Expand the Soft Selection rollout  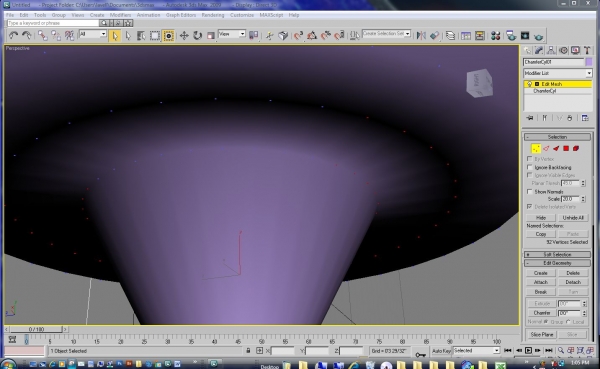click(557, 255)
